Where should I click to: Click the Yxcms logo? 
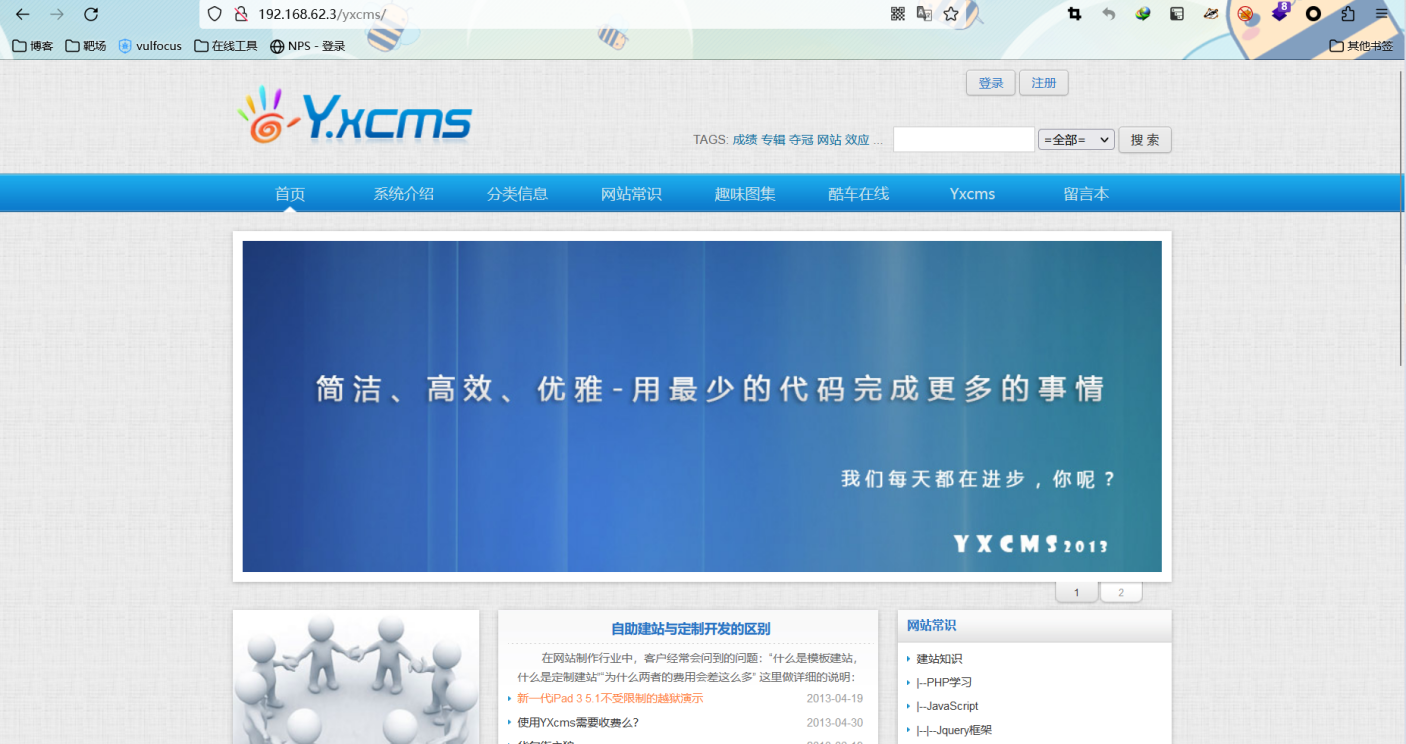click(x=354, y=116)
